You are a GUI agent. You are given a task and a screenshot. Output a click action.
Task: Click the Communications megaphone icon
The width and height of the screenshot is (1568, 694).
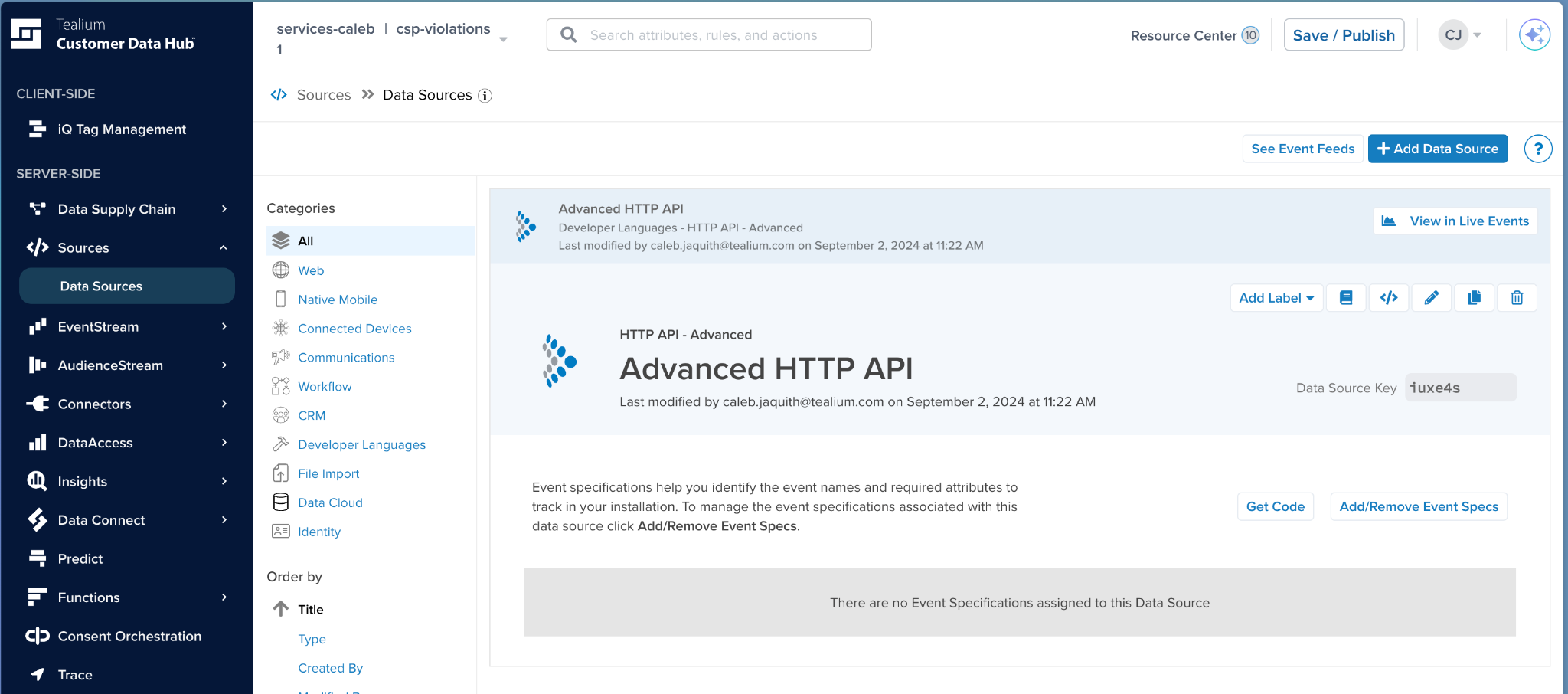click(281, 358)
